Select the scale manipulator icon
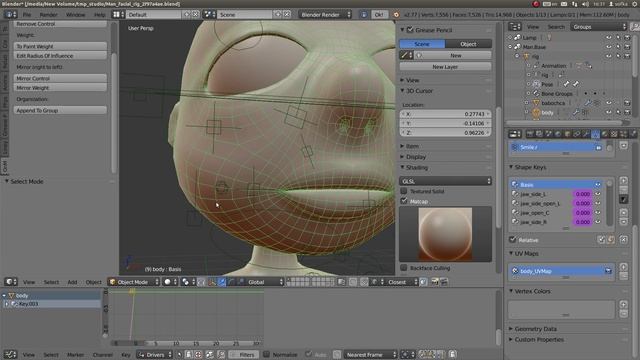 [241, 282]
